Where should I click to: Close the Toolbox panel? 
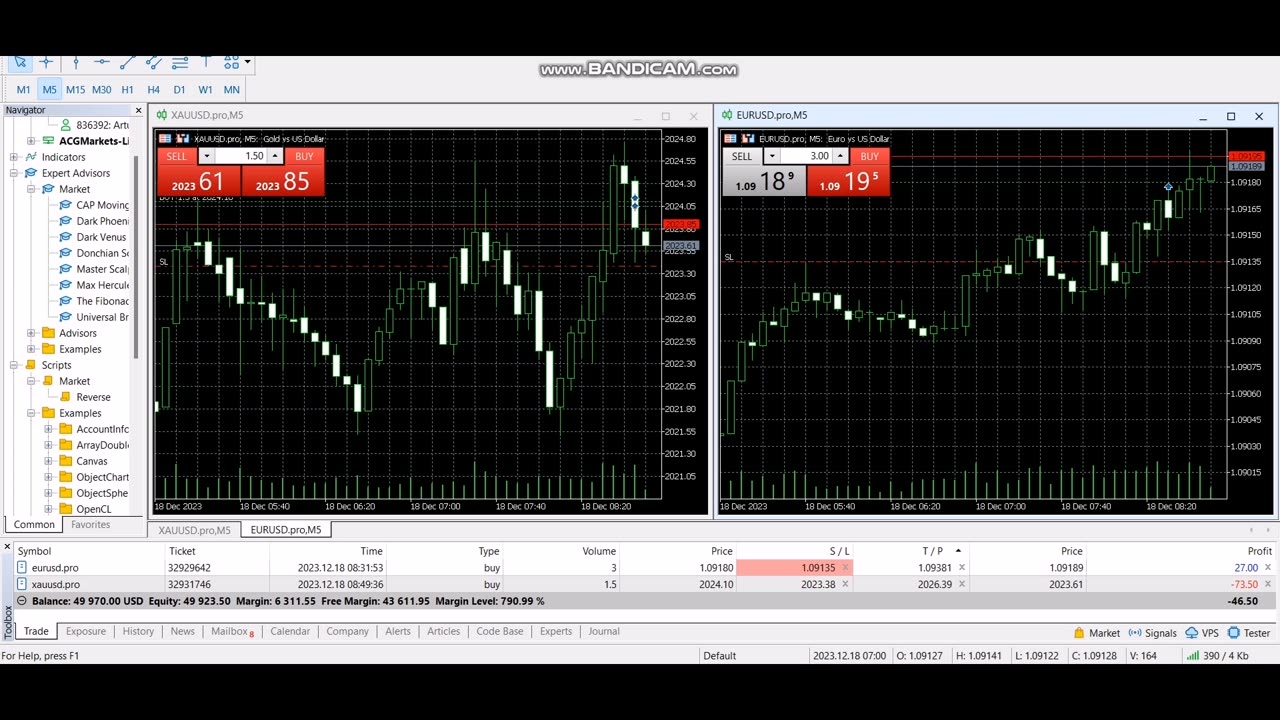tap(7, 547)
